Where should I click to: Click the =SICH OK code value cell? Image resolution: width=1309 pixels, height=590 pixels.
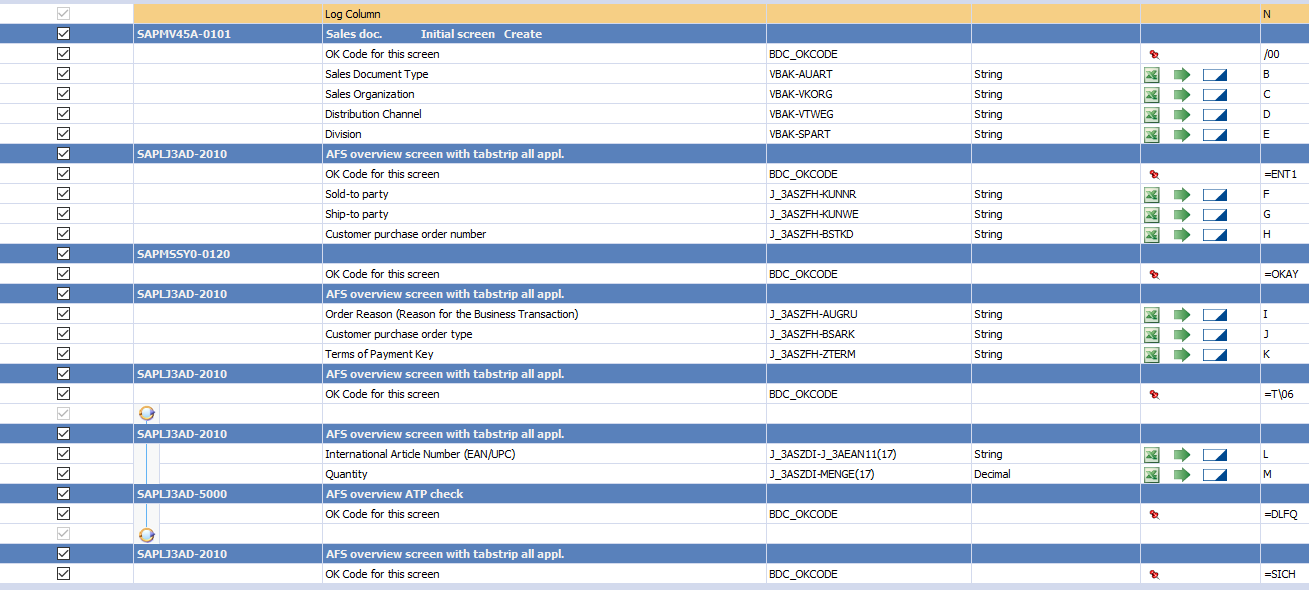pos(1284,574)
